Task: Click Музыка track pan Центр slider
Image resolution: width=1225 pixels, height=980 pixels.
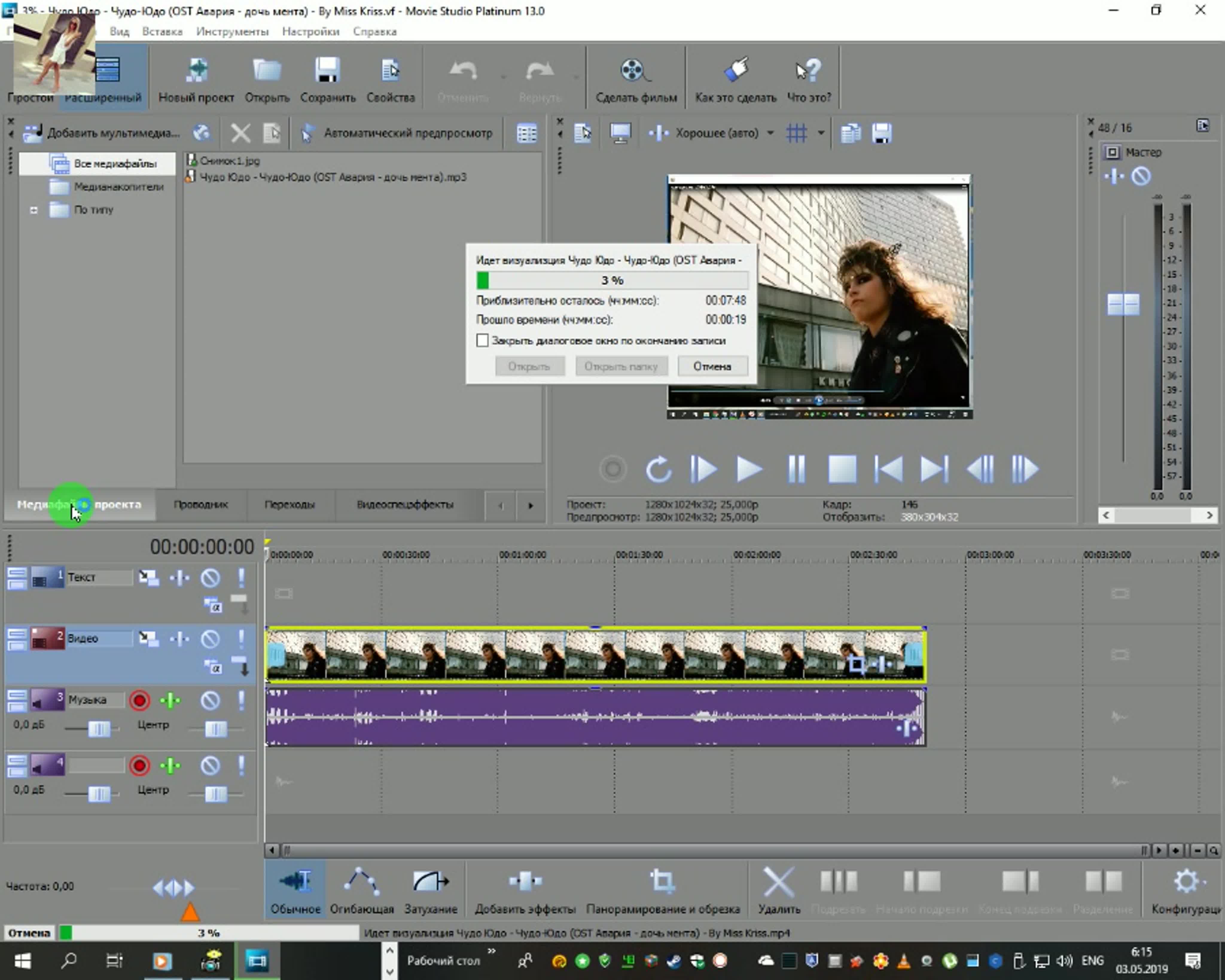Action: point(216,729)
